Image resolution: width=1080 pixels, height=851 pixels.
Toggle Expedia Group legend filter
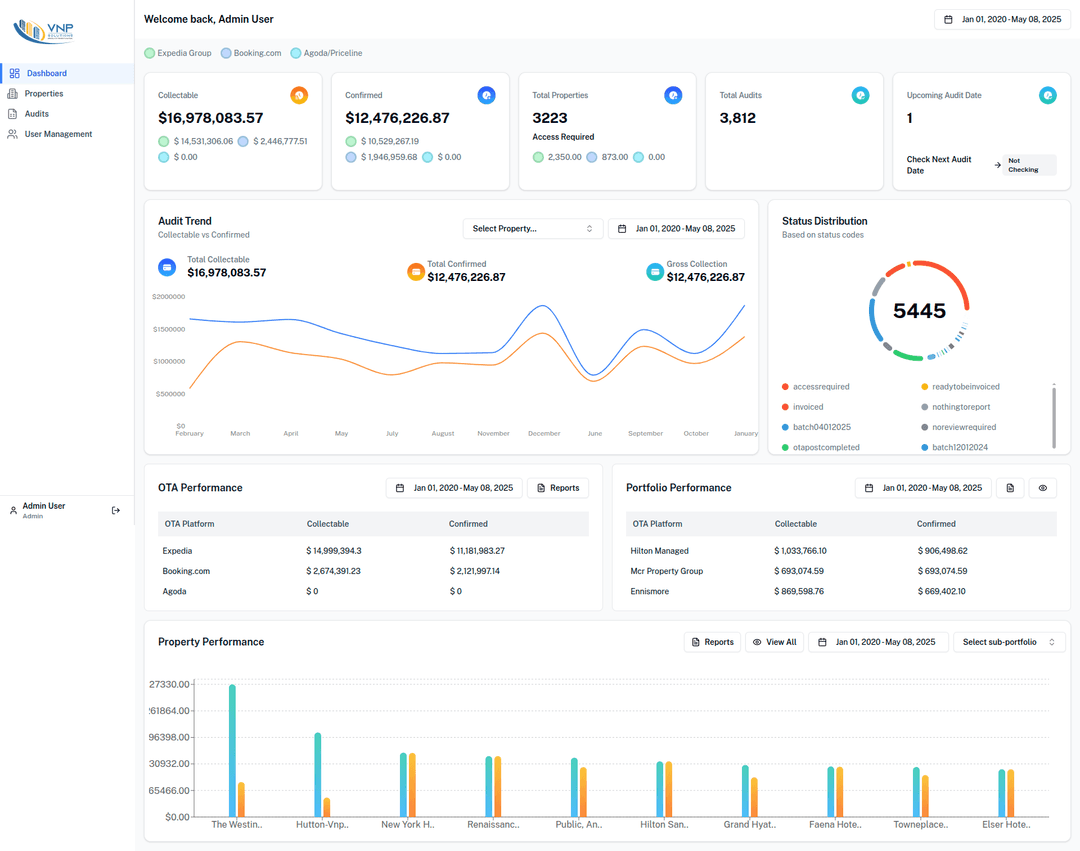178,53
